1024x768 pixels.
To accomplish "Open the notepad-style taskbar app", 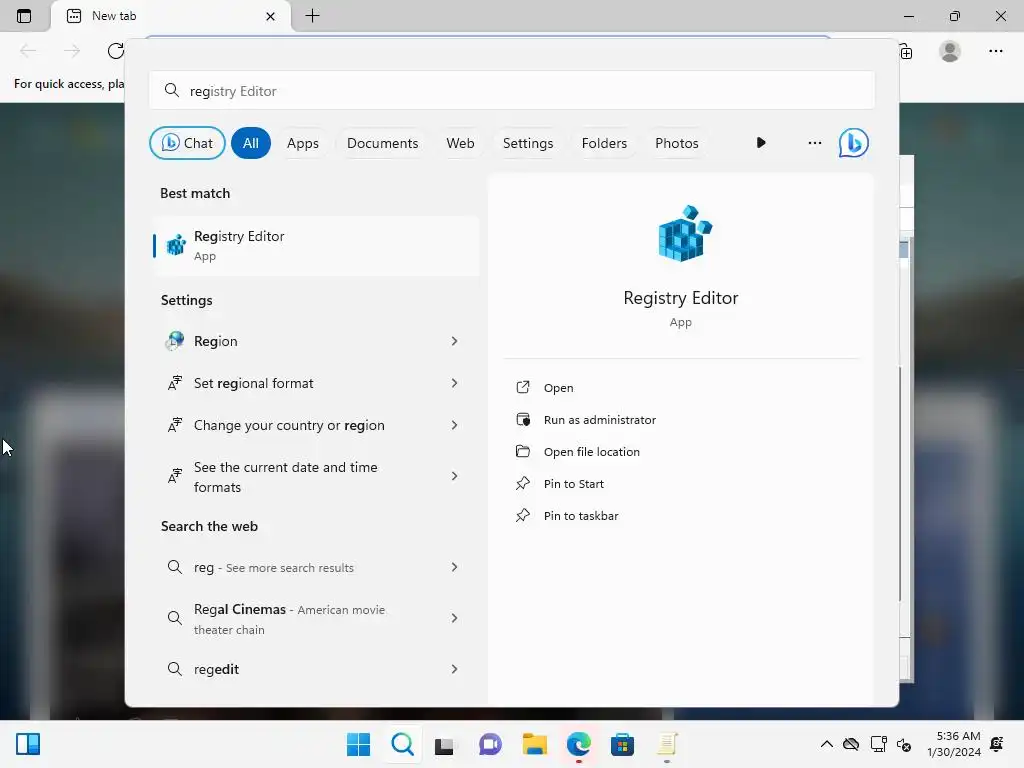I will coord(667,744).
